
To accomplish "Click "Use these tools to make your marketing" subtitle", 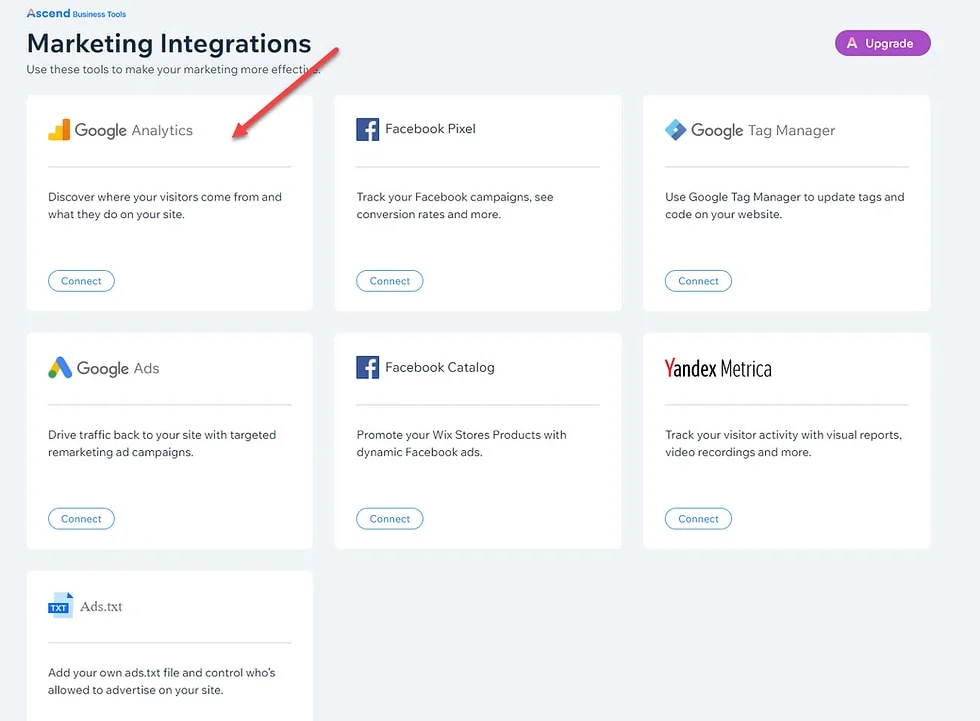I will click(x=173, y=69).
